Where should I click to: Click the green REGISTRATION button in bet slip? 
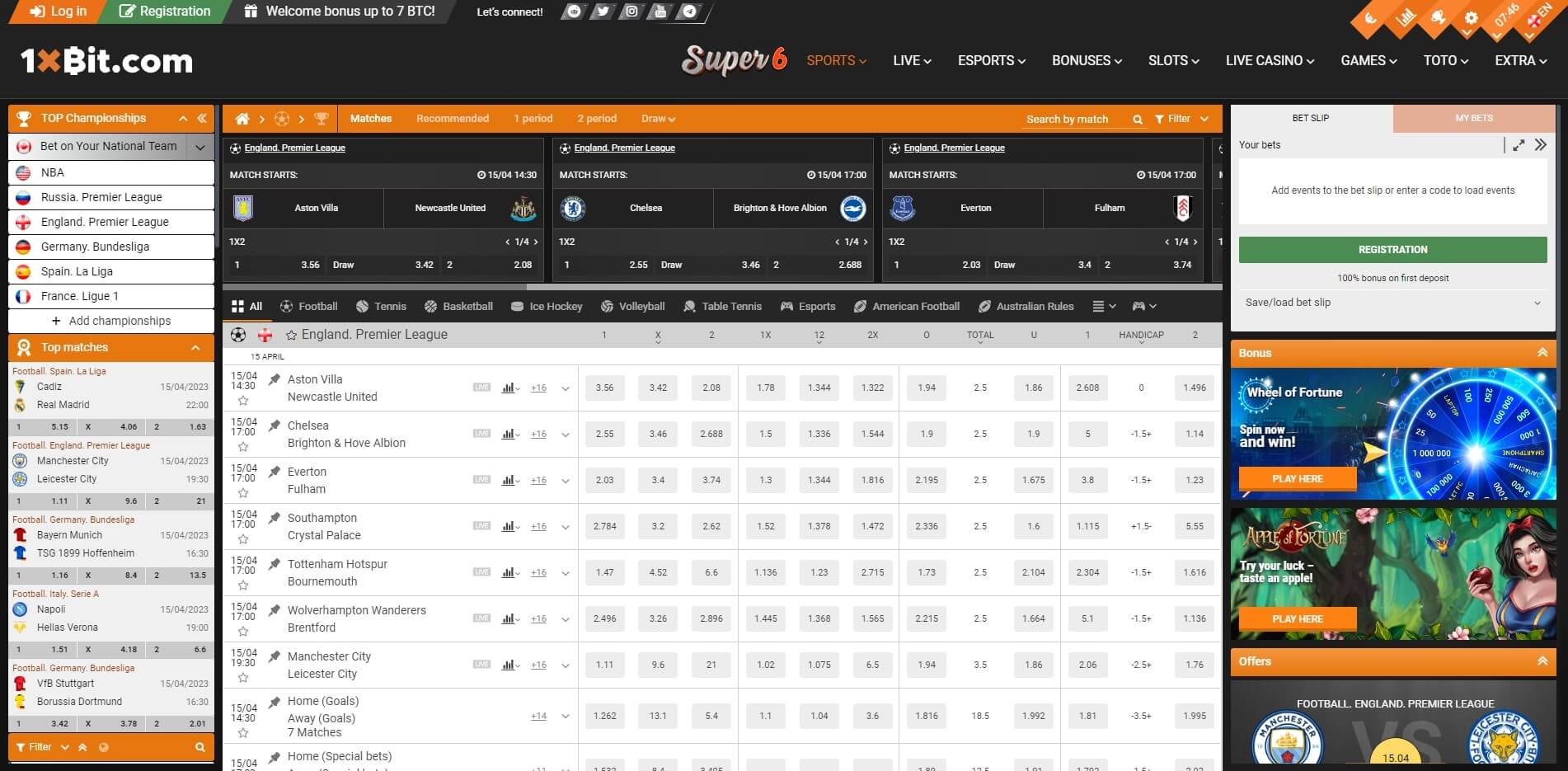(1392, 250)
